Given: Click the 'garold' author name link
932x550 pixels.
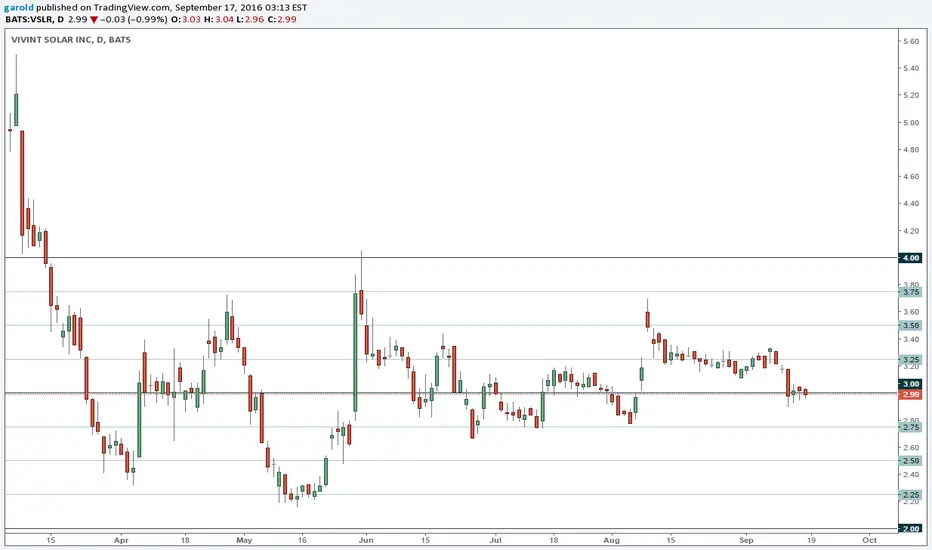Looking at the screenshot, I should coord(19,8).
